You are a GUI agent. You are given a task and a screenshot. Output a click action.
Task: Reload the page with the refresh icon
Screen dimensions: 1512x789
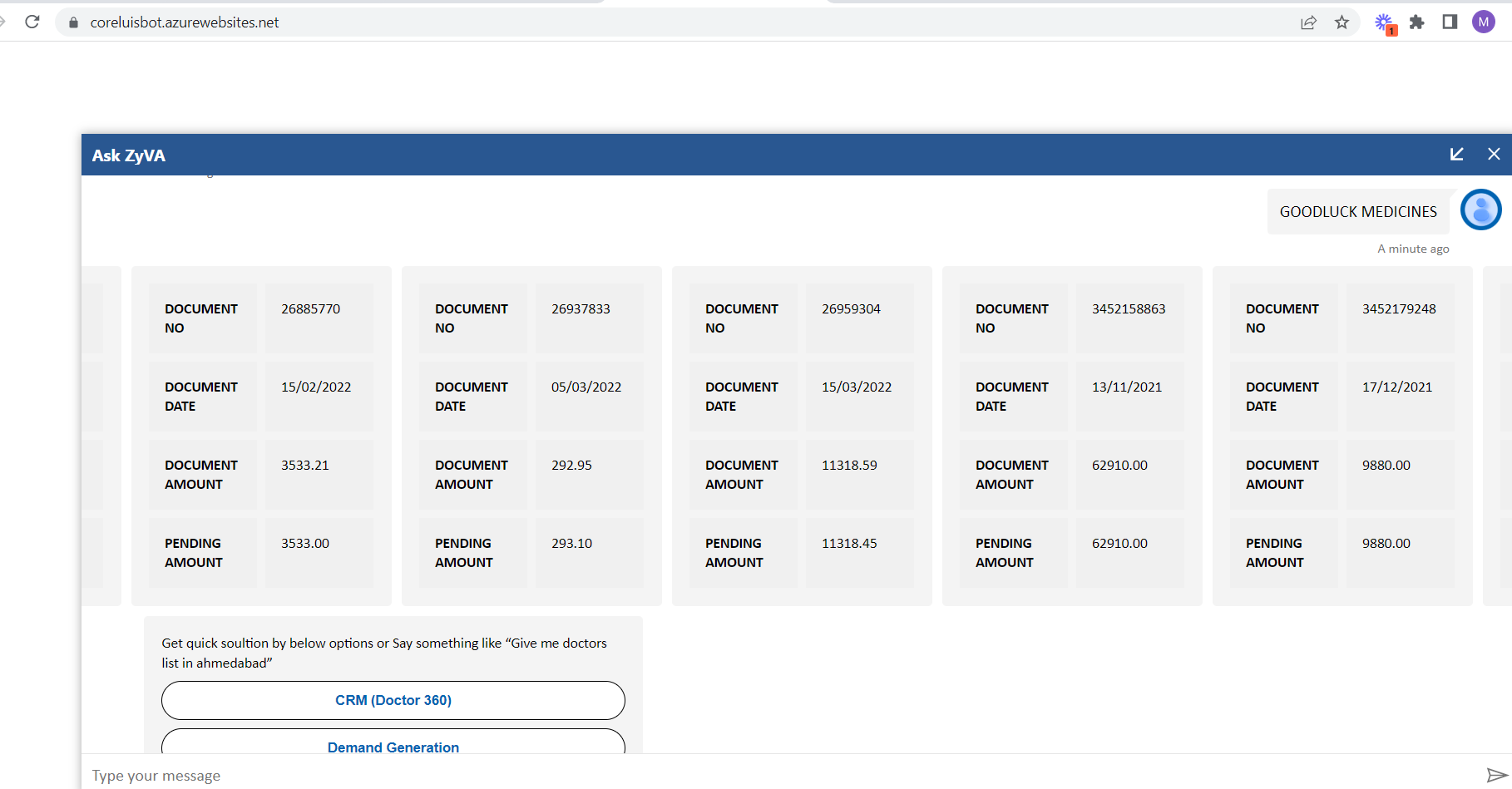(x=32, y=22)
